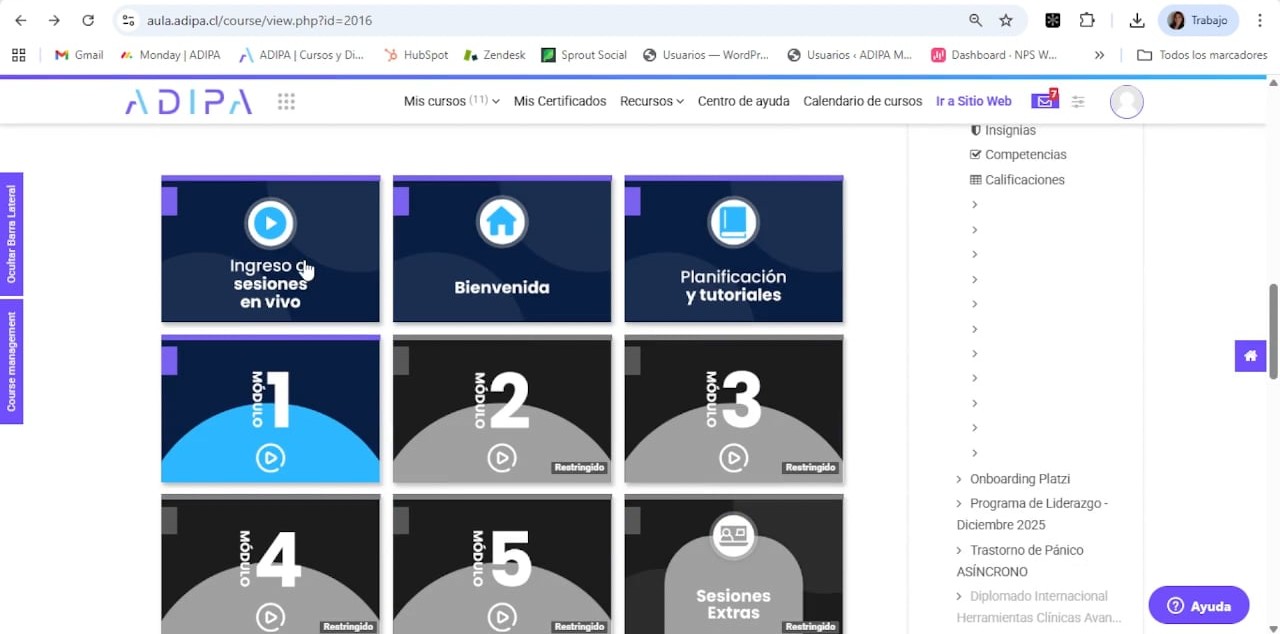Expand the Recursos dropdown menu
The width and height of the screenshot is (1280, 634).
click(x=651, y=101)
